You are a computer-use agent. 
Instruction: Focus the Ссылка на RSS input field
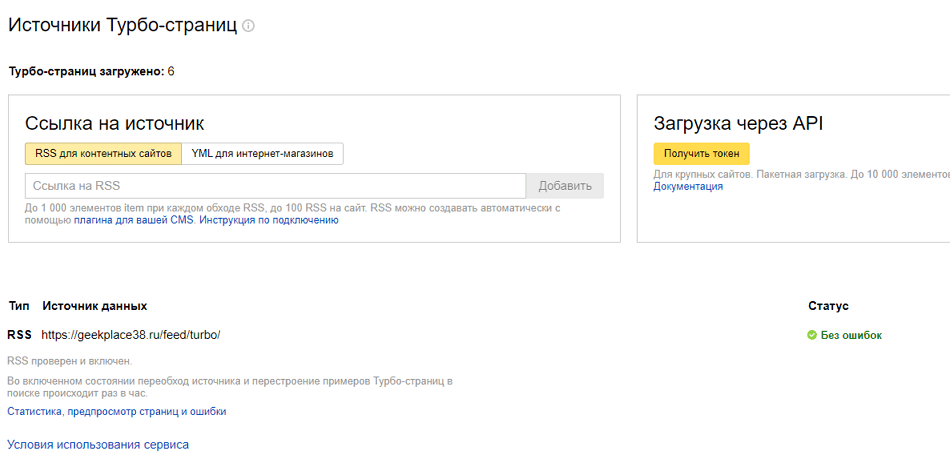tap(275, 186)
